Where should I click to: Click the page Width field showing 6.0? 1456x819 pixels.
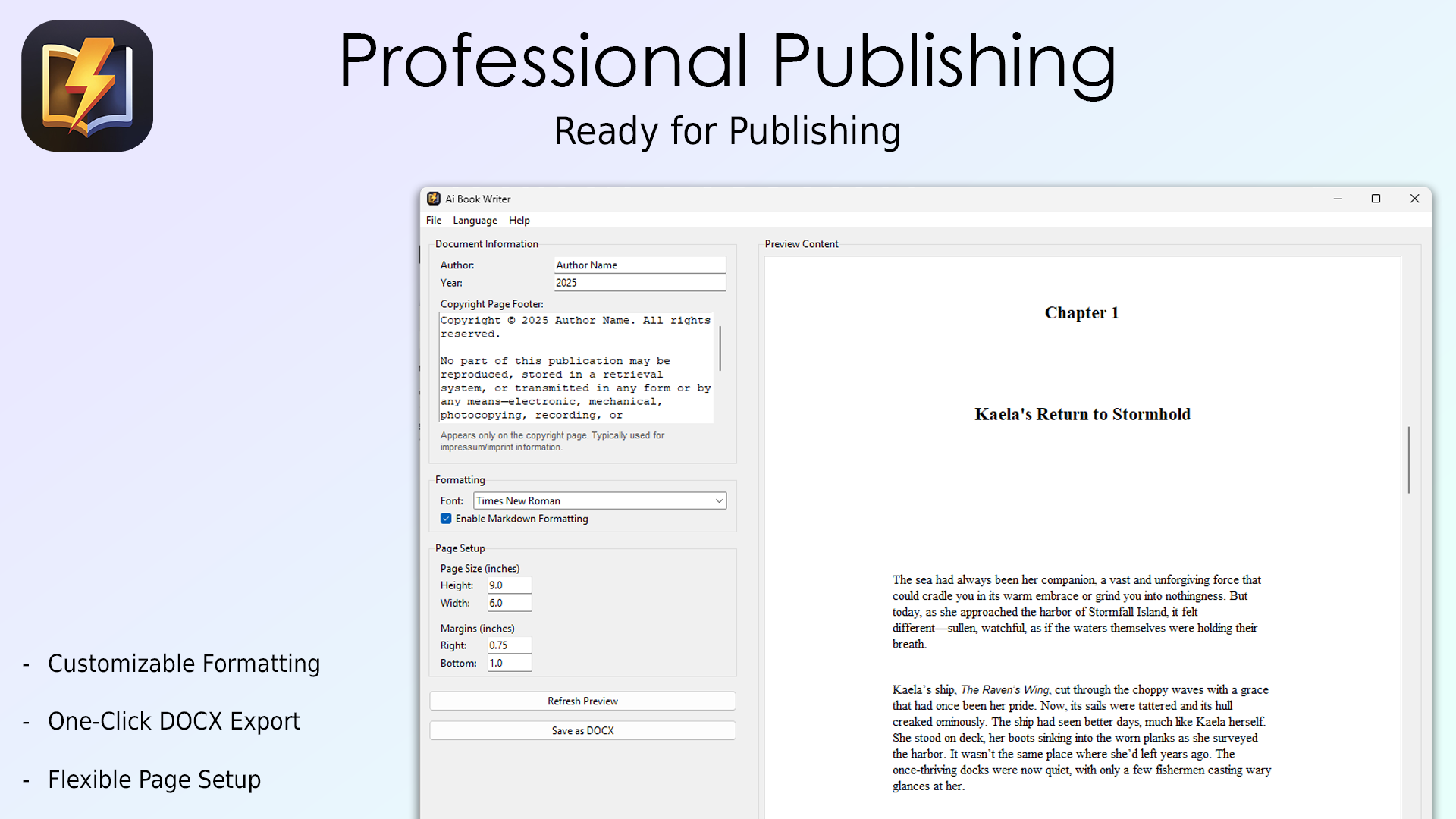[x=508, y=603]
